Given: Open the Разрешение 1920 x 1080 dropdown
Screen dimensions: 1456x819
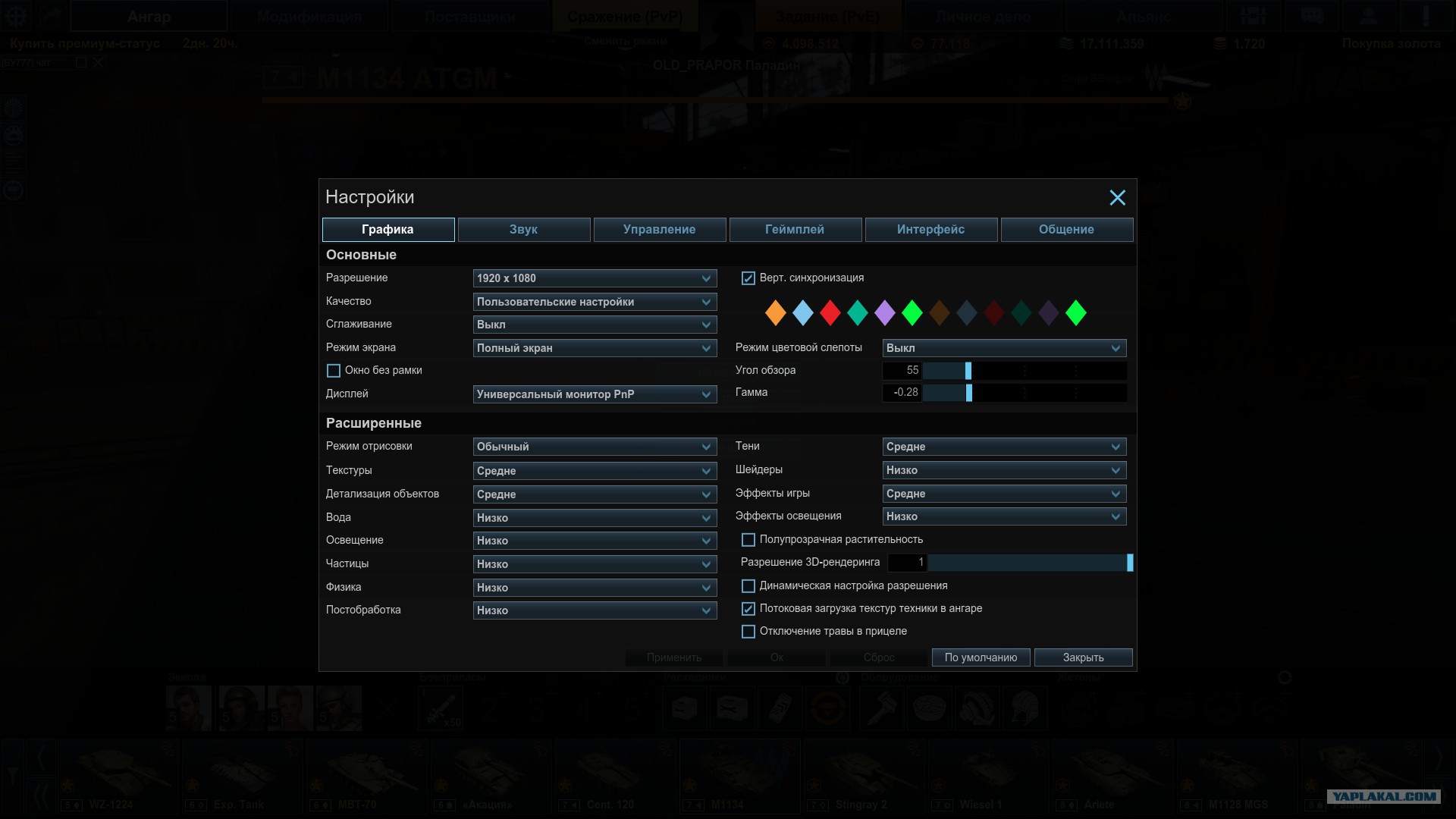Looking at the screenshot, I should 595,278.
